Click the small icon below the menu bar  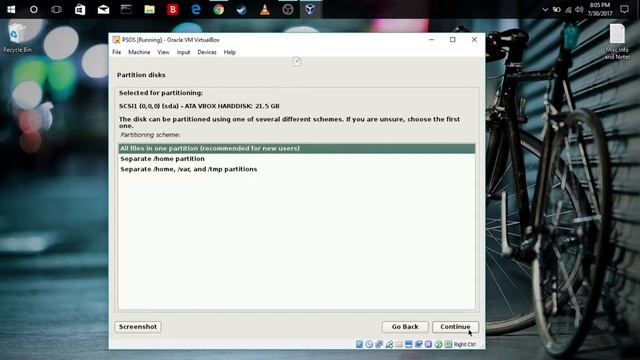pos(297,62)
